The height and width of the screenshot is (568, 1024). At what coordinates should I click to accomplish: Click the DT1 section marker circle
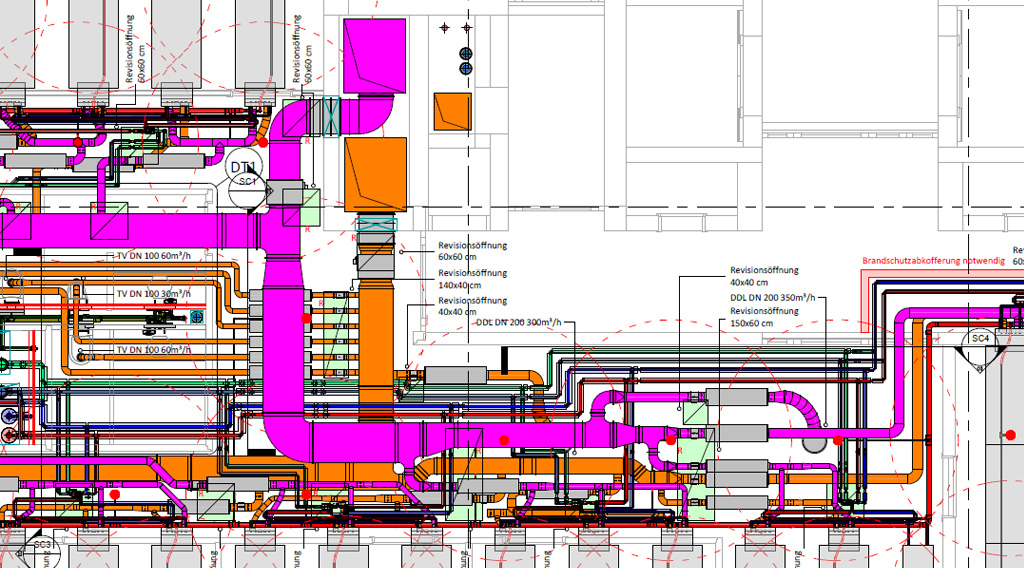245,170
